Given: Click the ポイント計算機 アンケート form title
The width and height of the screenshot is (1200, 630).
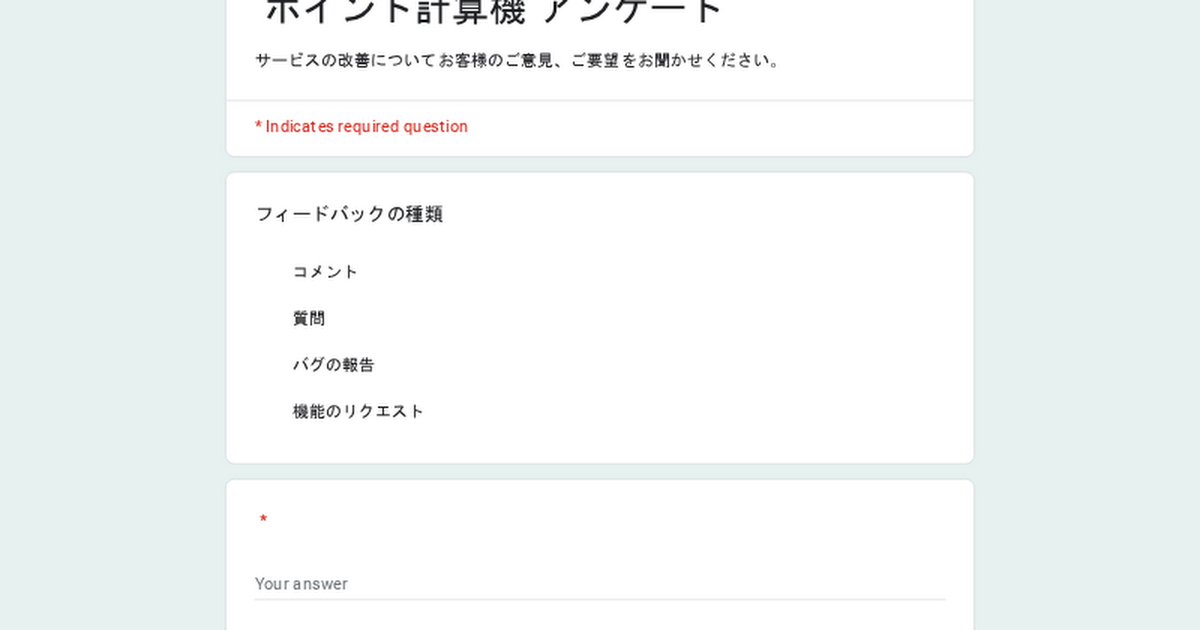Looking at the screenshot, I should pos(494,12).
